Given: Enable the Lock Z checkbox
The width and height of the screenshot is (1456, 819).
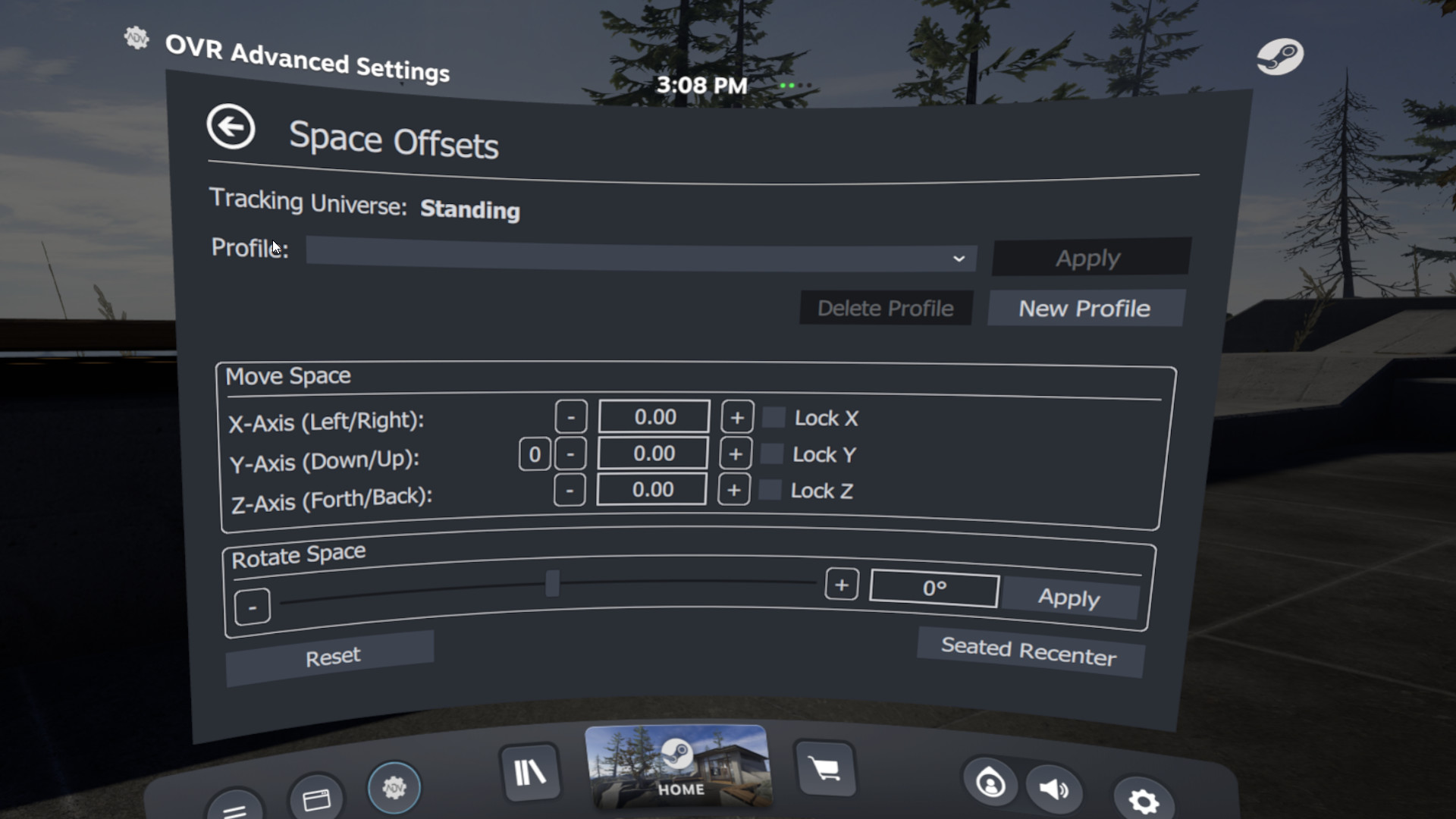Looking at the screenshot, I should (770, 490).
